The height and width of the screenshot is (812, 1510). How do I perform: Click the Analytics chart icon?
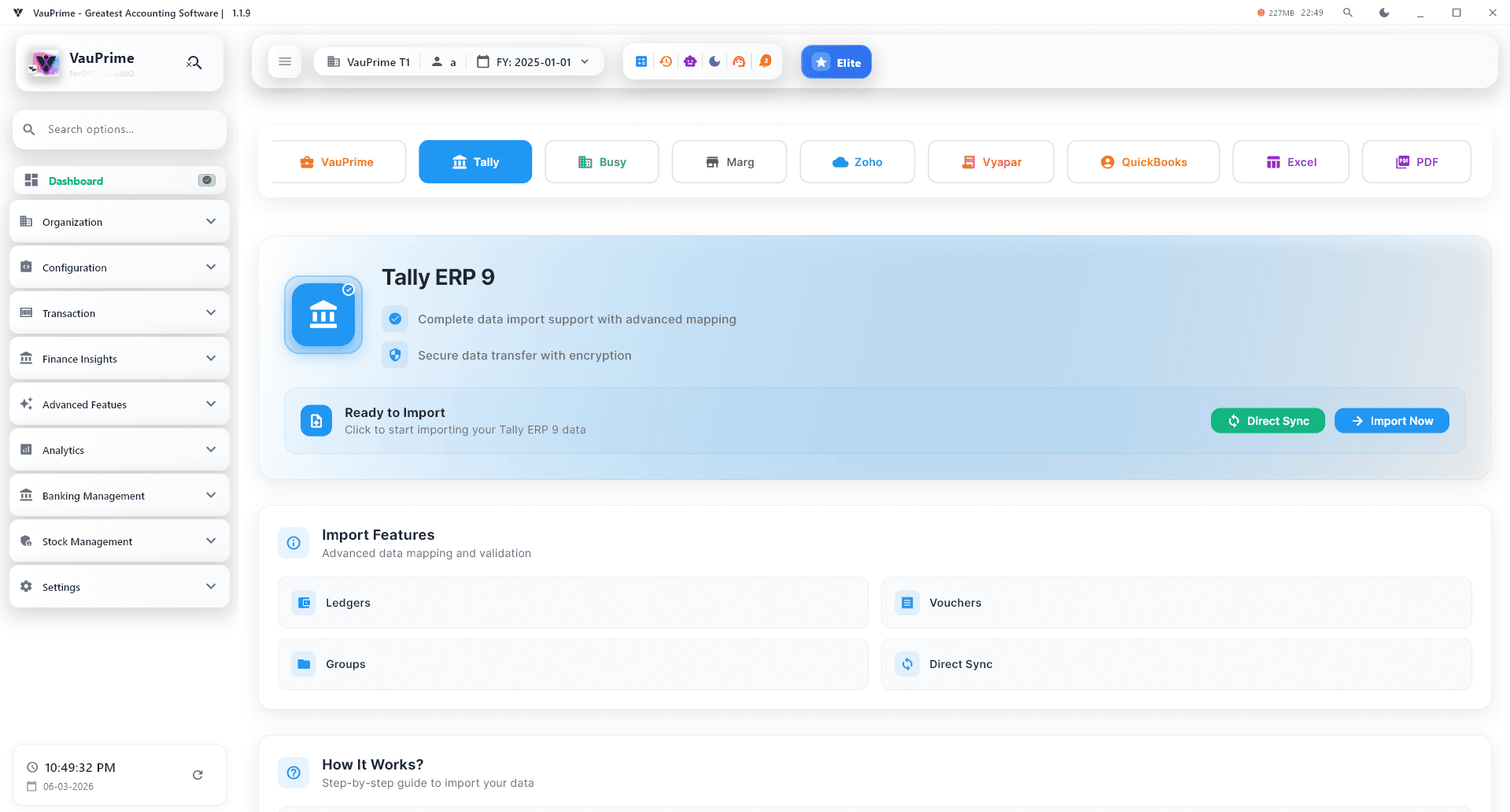(26, 449)
